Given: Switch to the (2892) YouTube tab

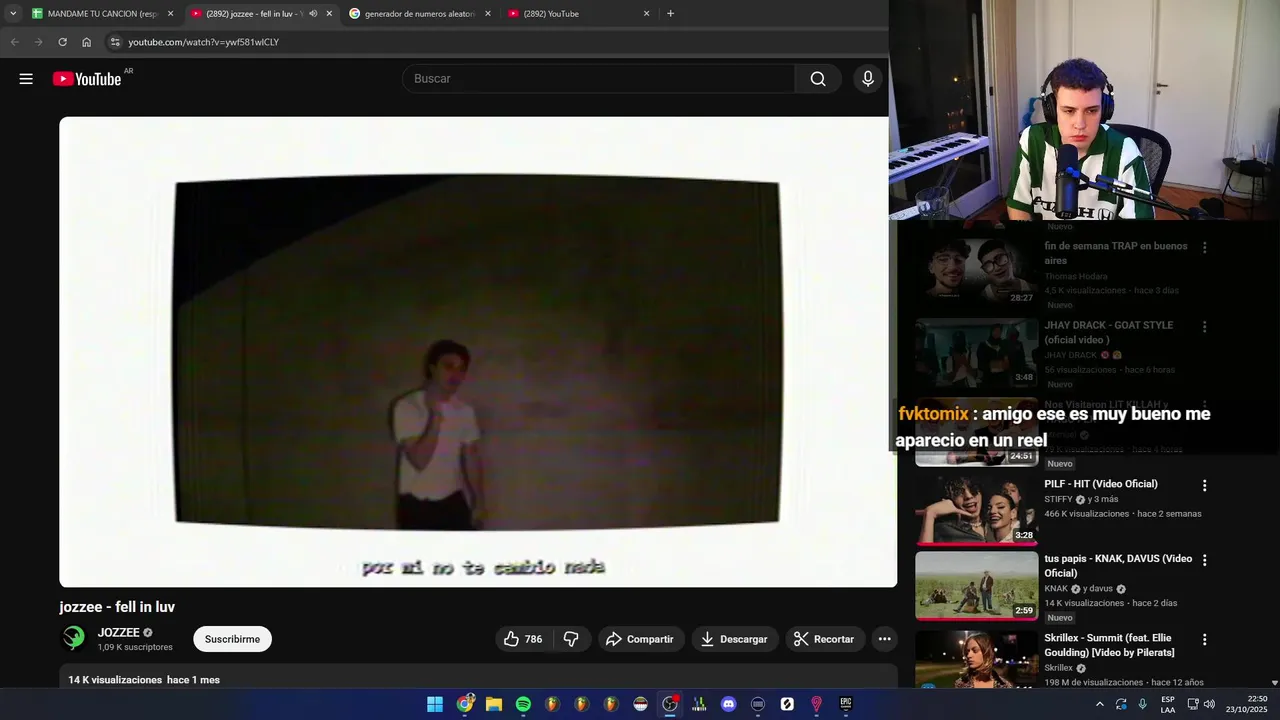Looking at the screenshot, I should tap(578, 14).
